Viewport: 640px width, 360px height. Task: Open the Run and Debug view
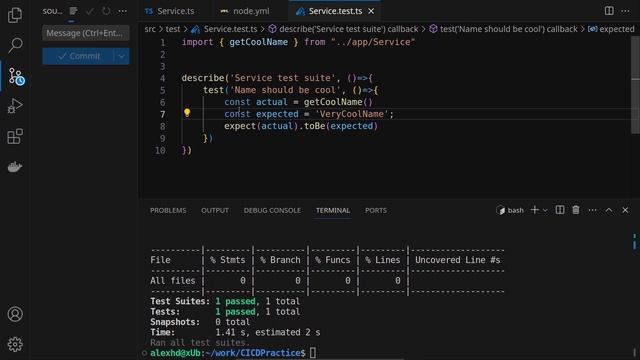(x=15, y=106)
